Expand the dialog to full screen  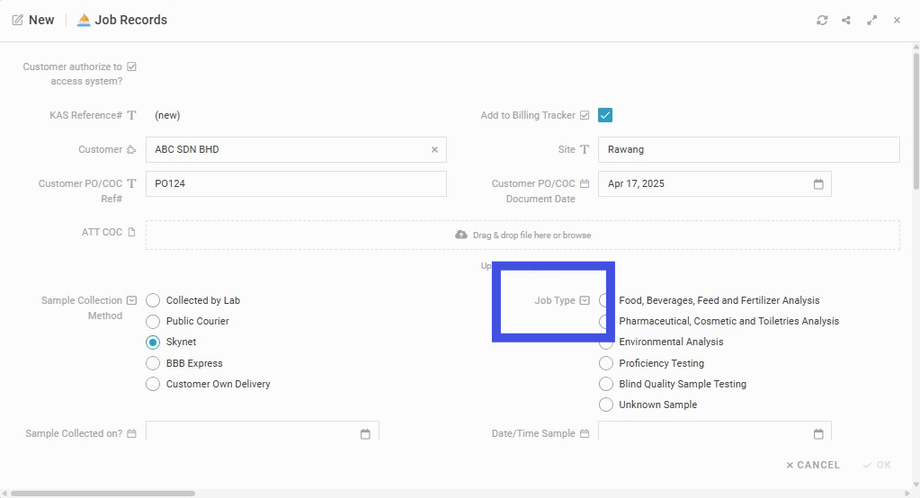click(872, 20)
